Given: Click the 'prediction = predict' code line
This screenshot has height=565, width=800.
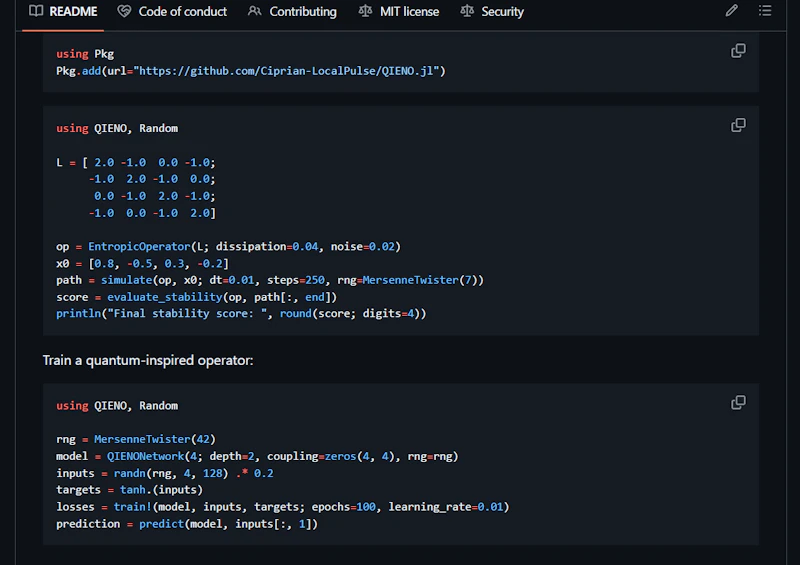Looking at the screenshot, I should click(187, 524).
